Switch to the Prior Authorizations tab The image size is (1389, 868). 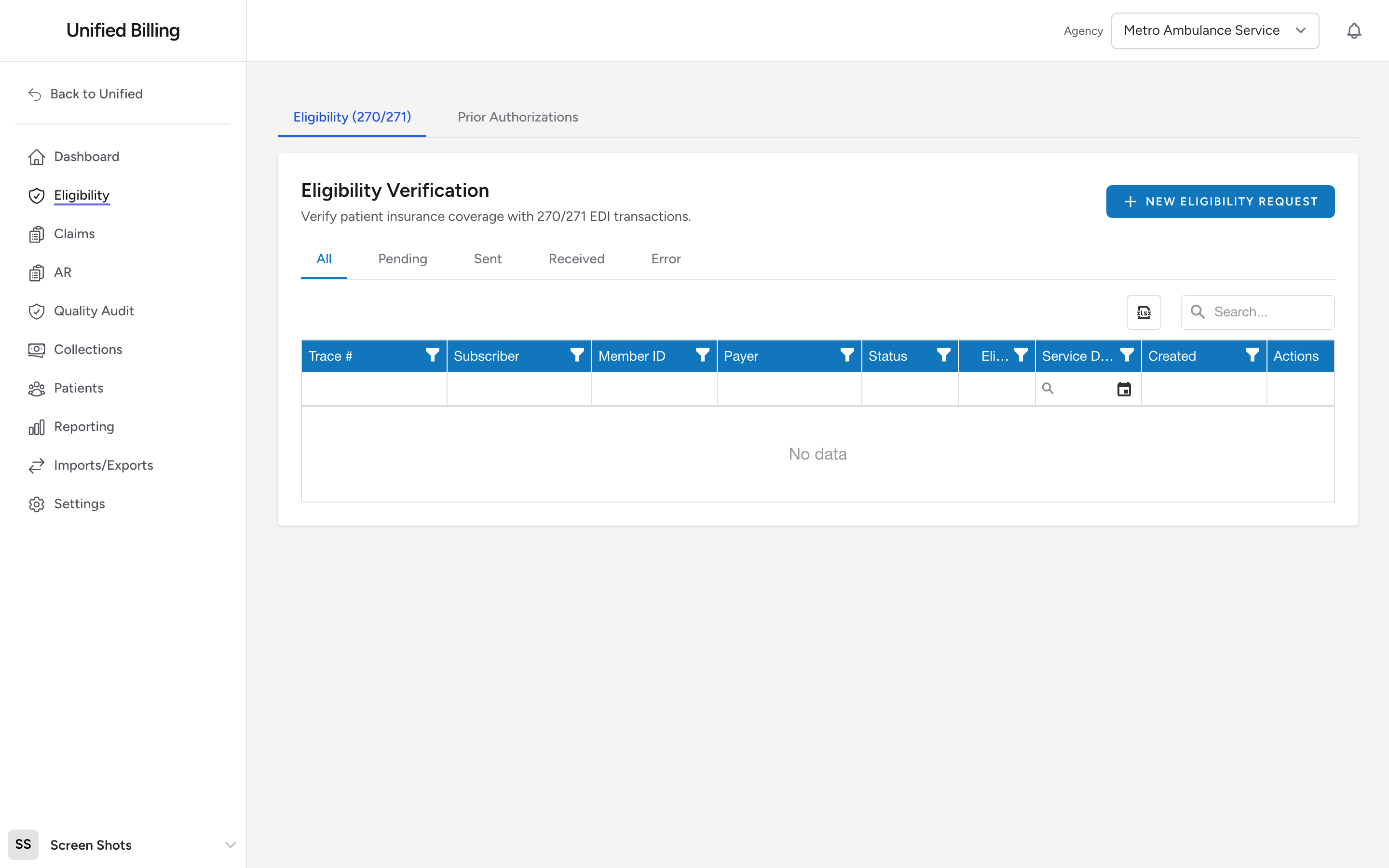coord(517,117)
